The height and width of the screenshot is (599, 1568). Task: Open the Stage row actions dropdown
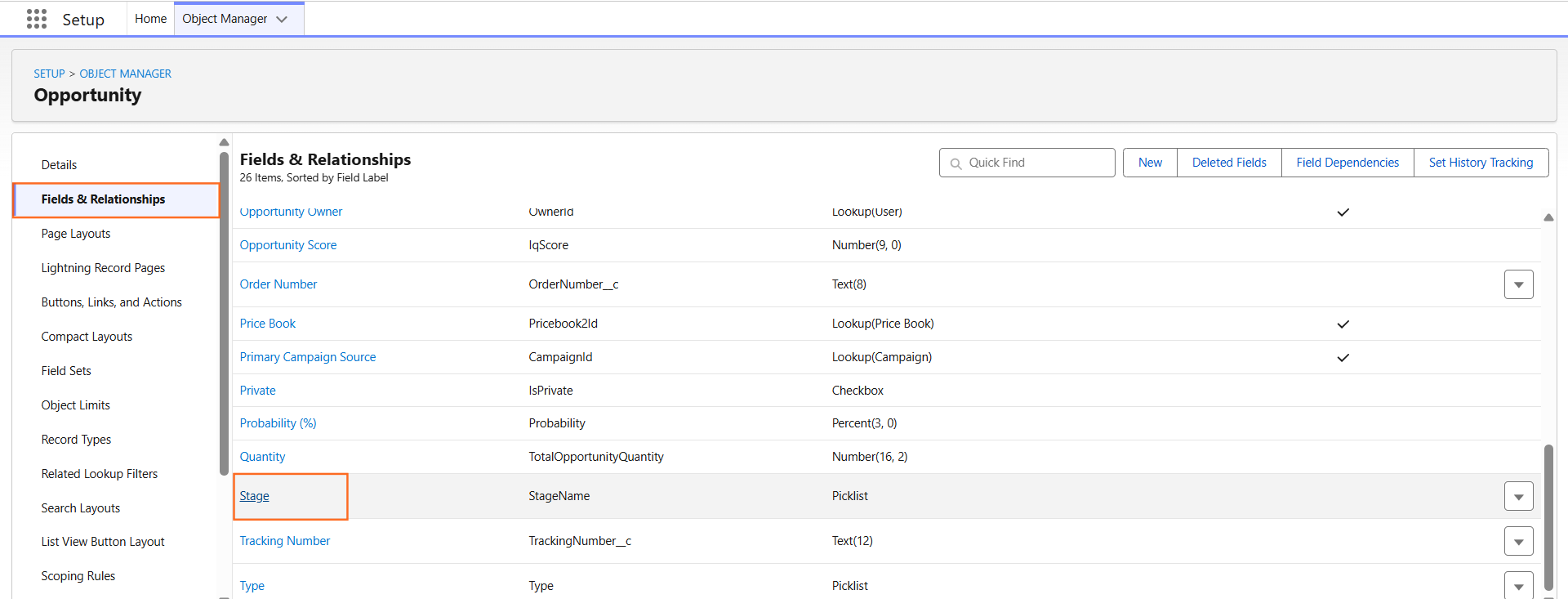[x=1518, y=496]
